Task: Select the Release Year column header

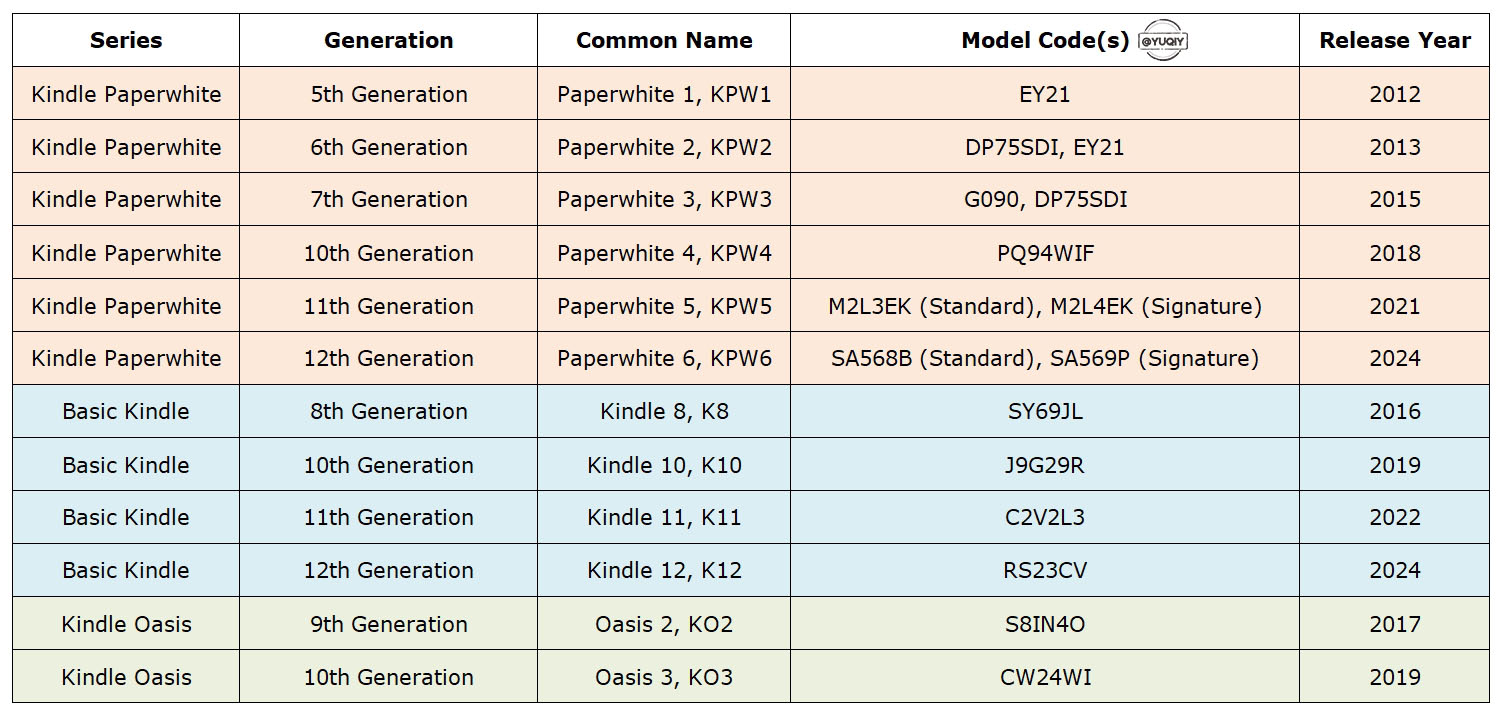Action: coord(1394,41)
